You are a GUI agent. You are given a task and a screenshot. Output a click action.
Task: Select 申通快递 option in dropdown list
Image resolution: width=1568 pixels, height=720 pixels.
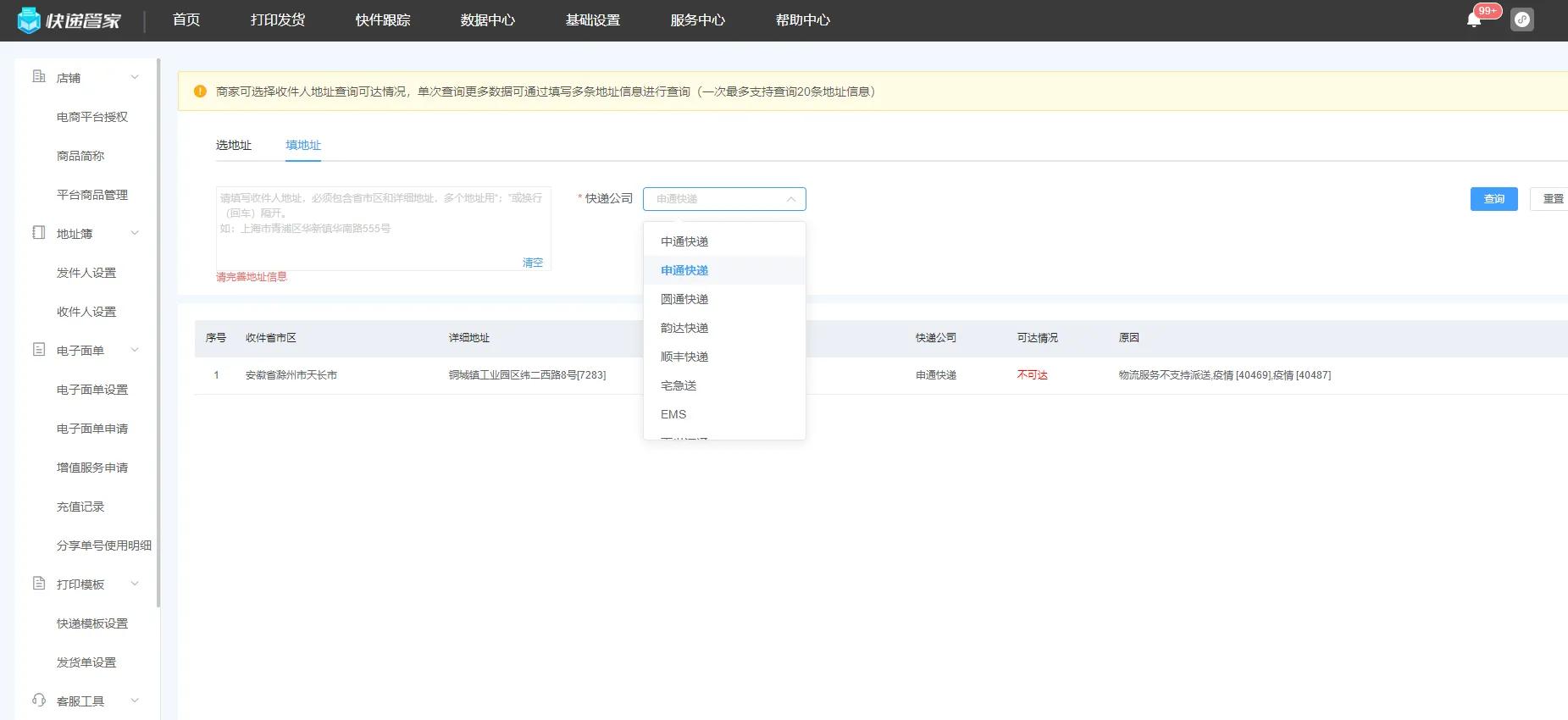coord(724,270)
